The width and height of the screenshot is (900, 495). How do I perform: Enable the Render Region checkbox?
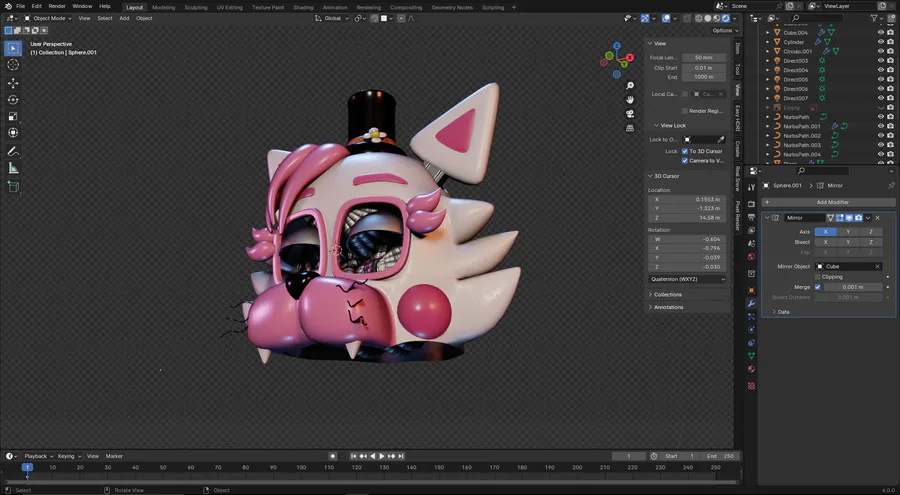click(x=685, y=111)
